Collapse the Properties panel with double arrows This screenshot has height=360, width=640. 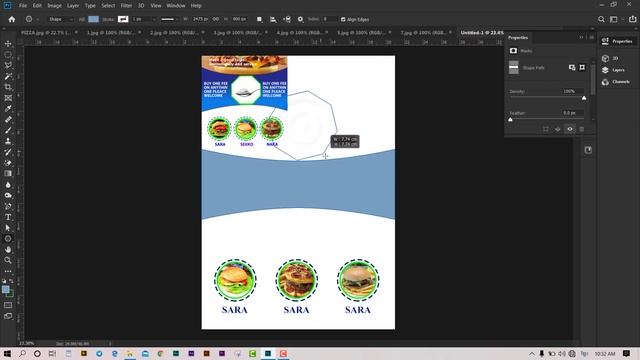pos(581,37)
